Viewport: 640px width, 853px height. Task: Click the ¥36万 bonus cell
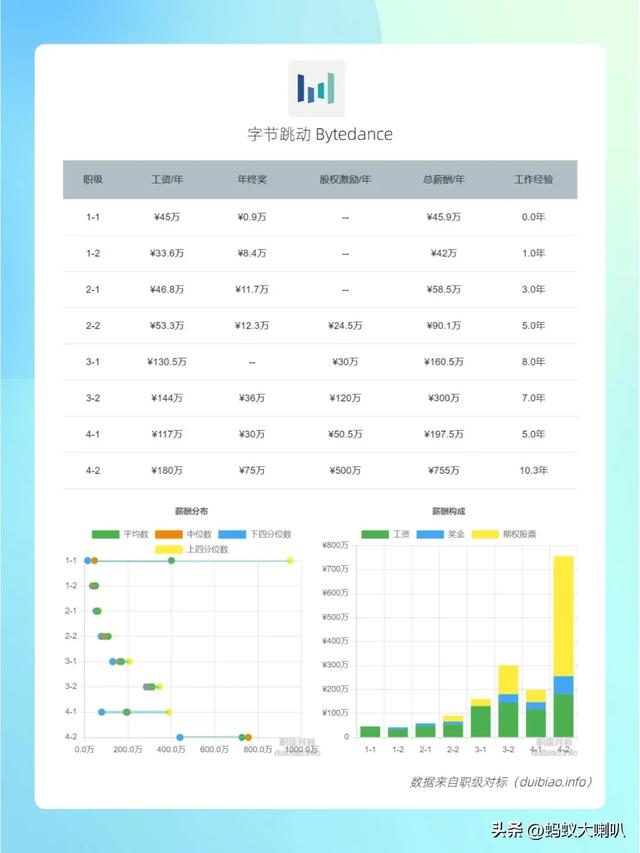pos(252,398)
